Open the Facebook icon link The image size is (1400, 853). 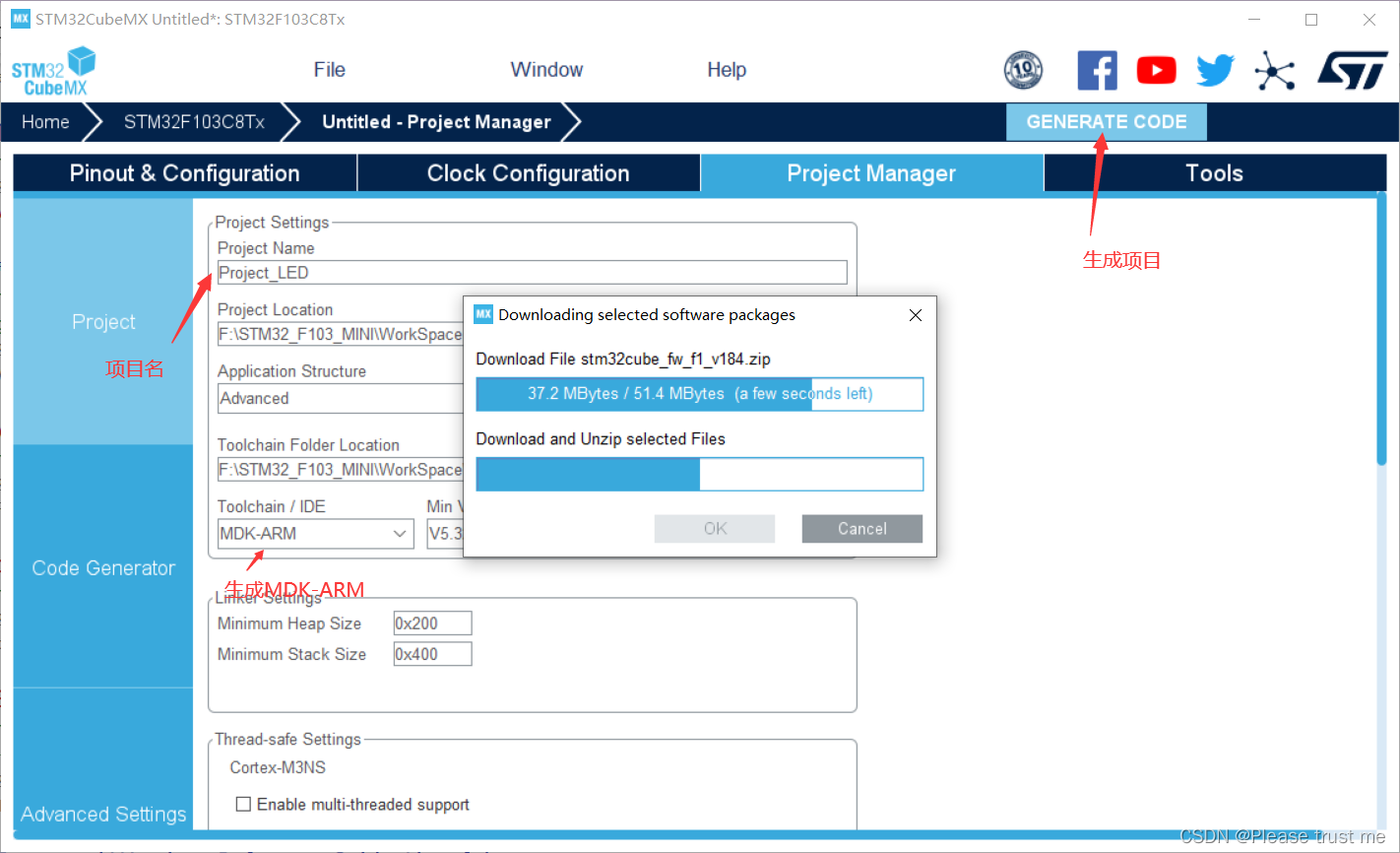[x=1097, y=70]
